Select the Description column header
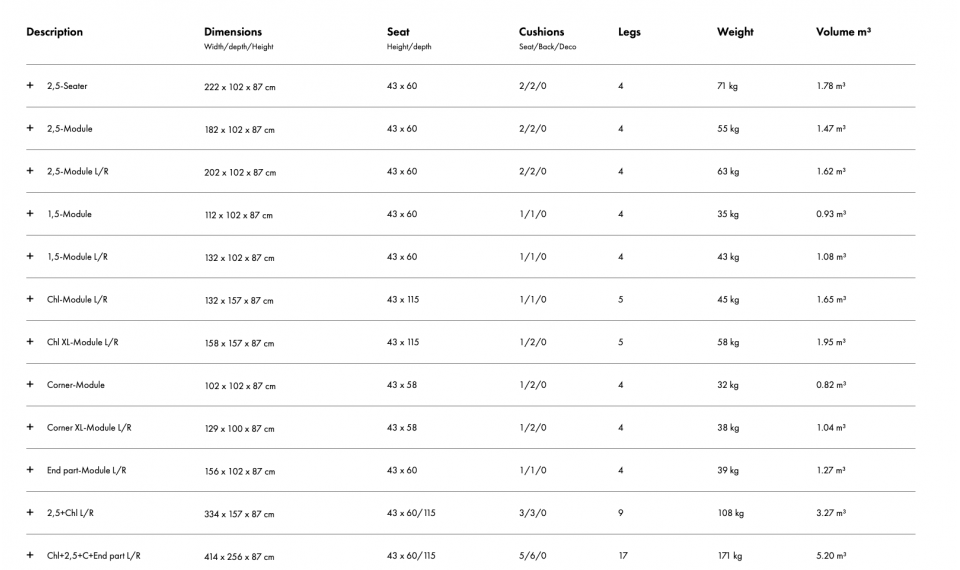Viewport: 960px width, 570px height. (55, 32)
